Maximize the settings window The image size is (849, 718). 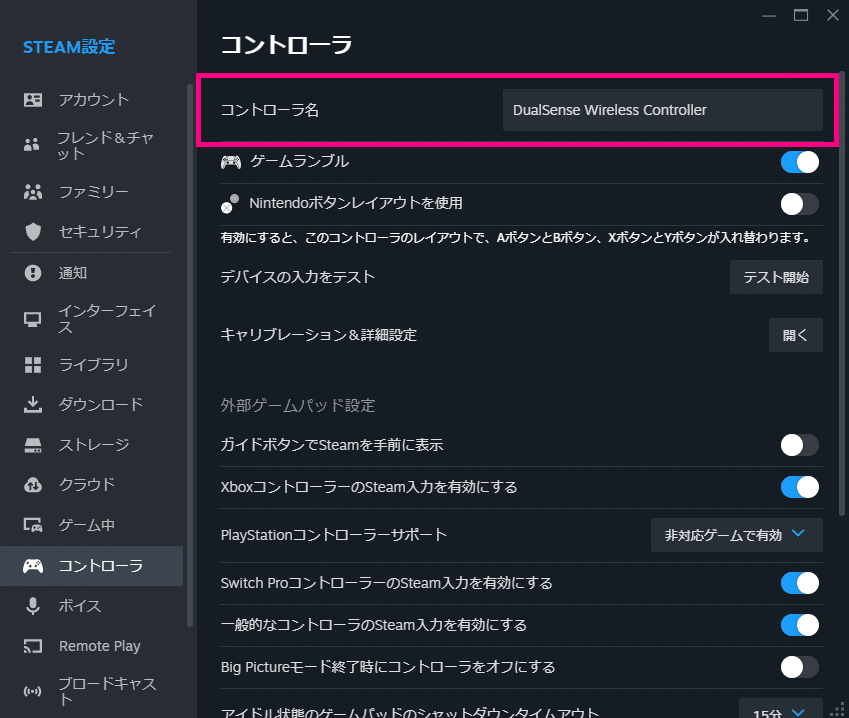click(801, 15)
